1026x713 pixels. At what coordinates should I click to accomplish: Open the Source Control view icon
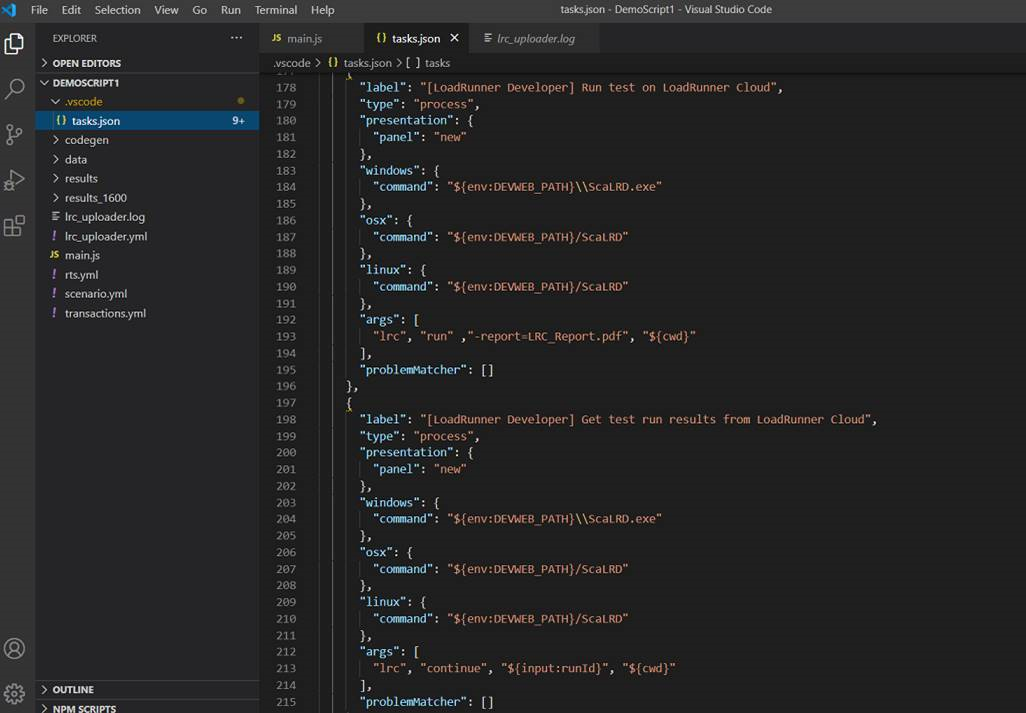(x=15, y=134)
